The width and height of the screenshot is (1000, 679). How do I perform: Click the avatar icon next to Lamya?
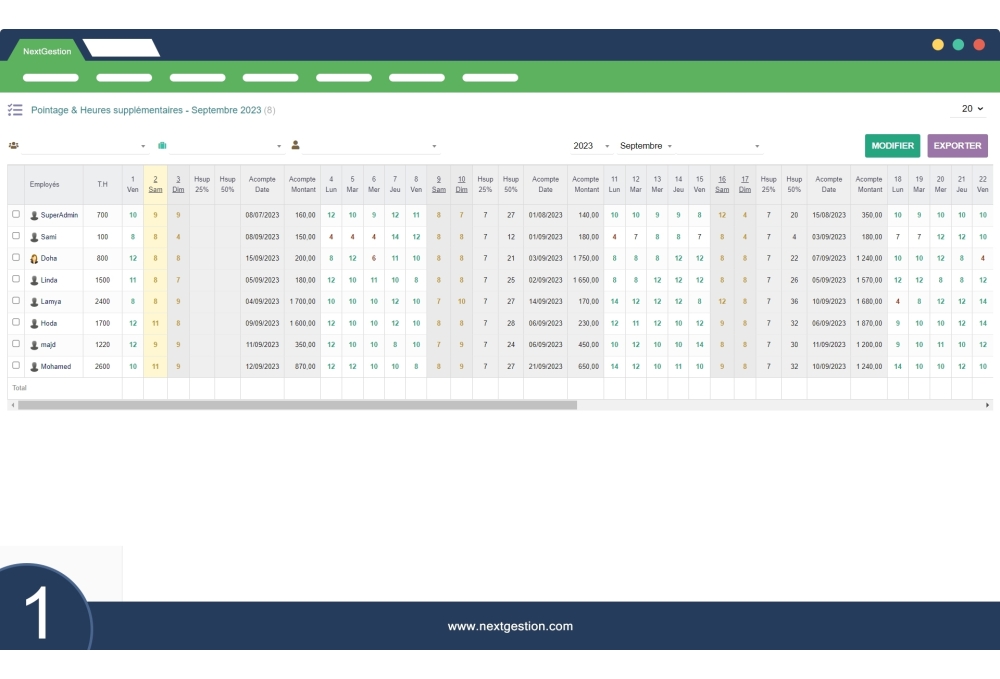pos(34,301)
